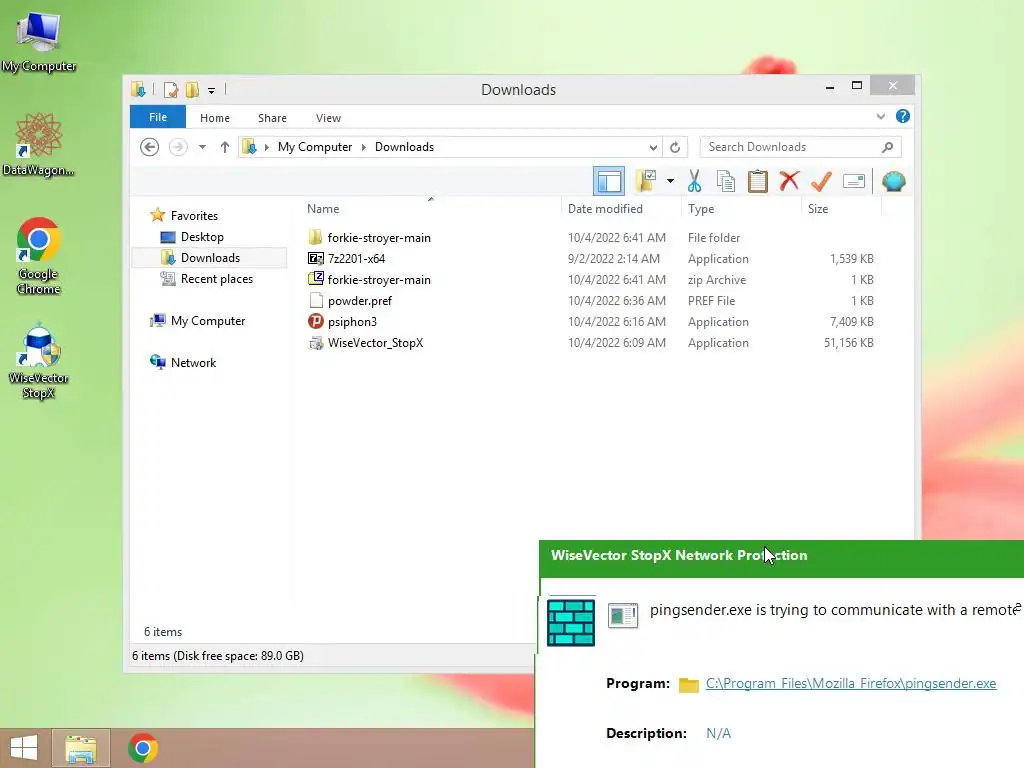Click the Paste clipboard icon
The image size is (1024, 768).
[758, 181]
